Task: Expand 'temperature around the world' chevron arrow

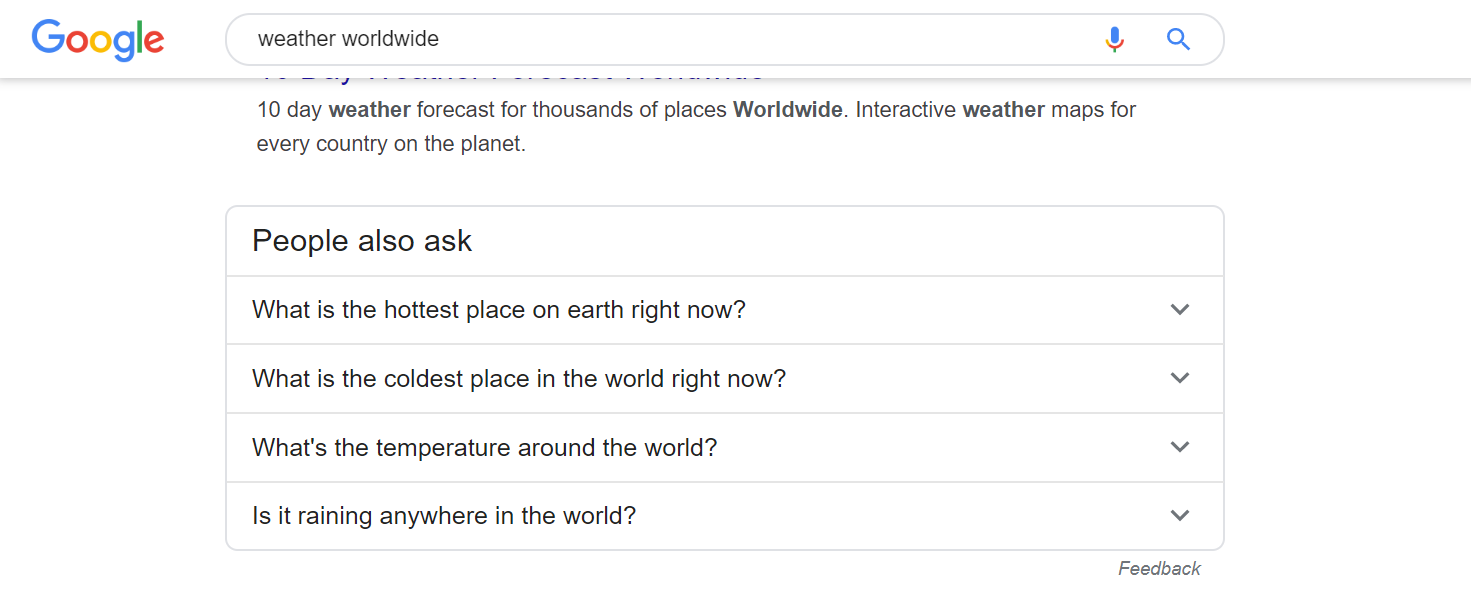Action: point(1180,447)
